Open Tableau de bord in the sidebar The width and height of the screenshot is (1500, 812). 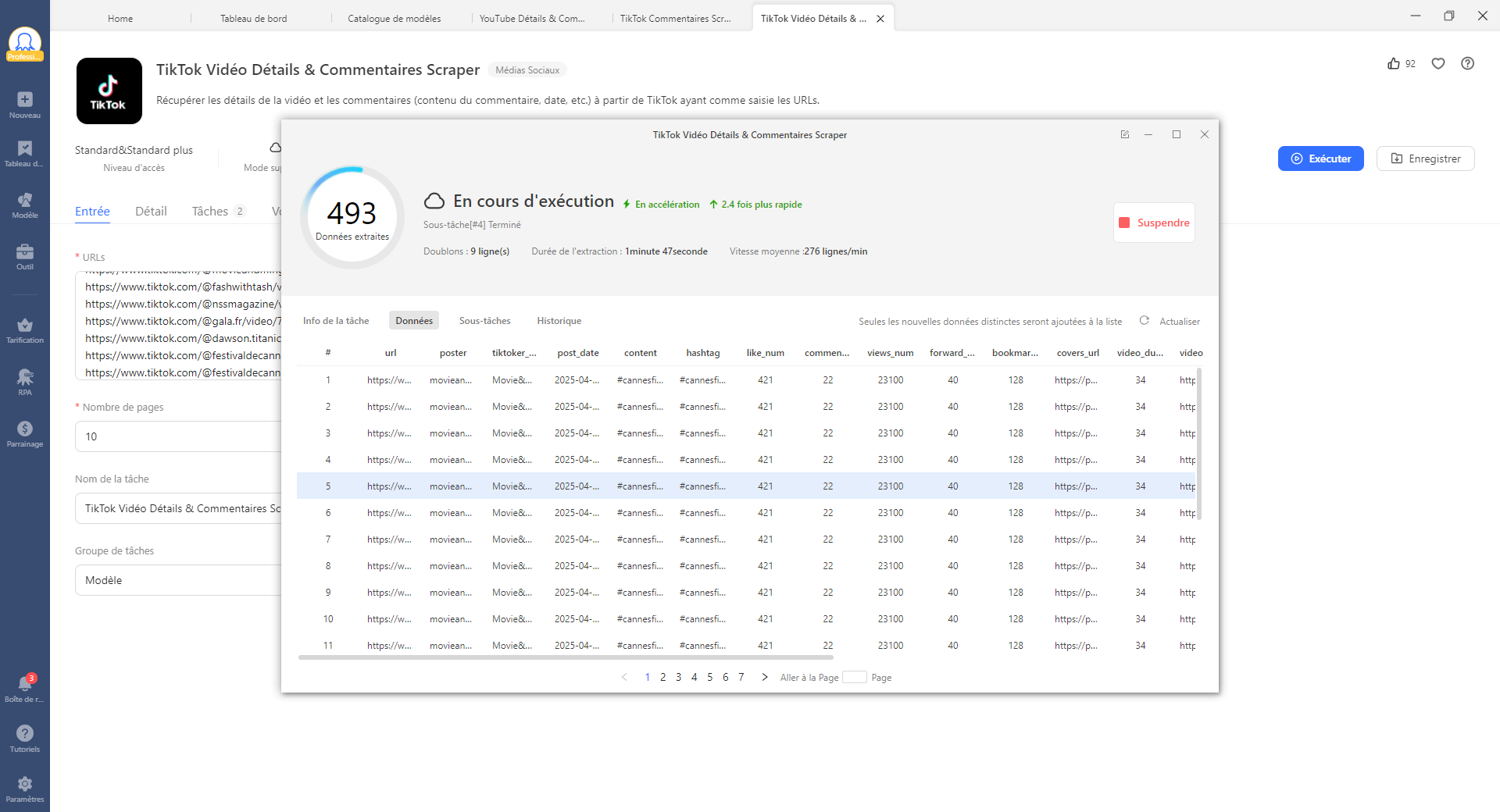(25, 154)
